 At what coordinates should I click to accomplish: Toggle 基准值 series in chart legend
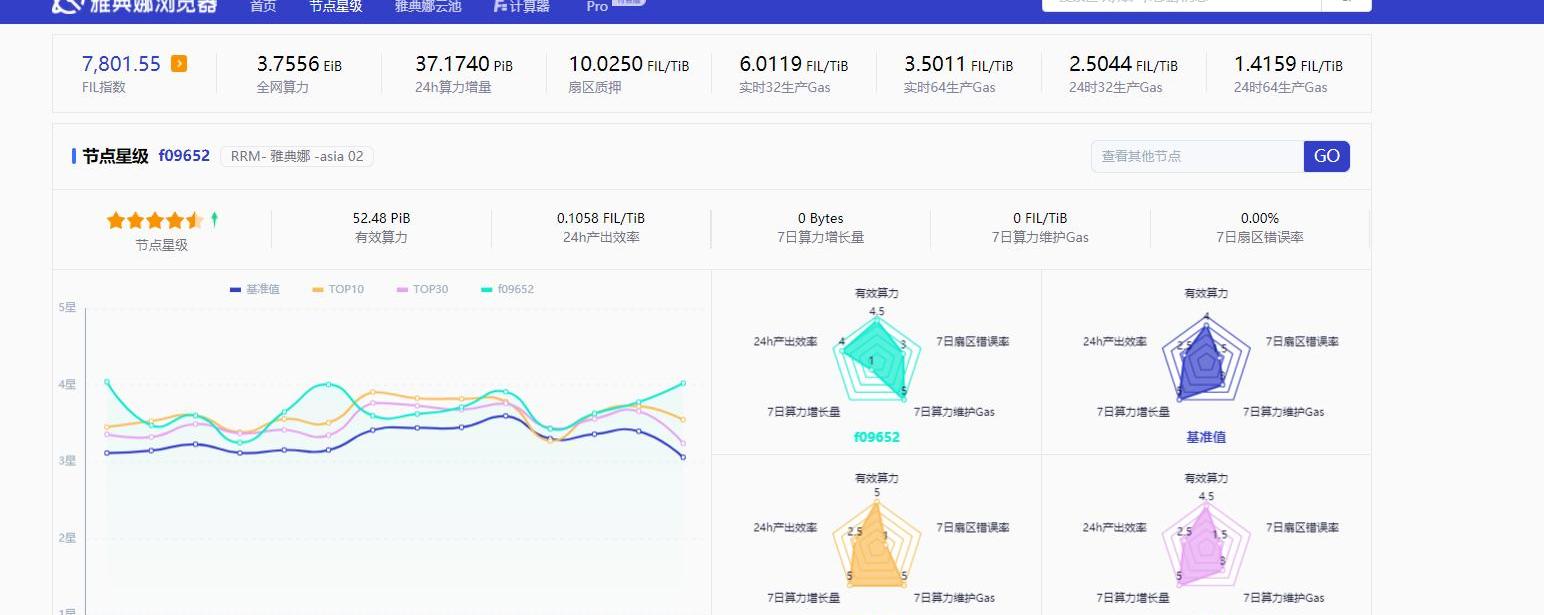coord(255,289)
